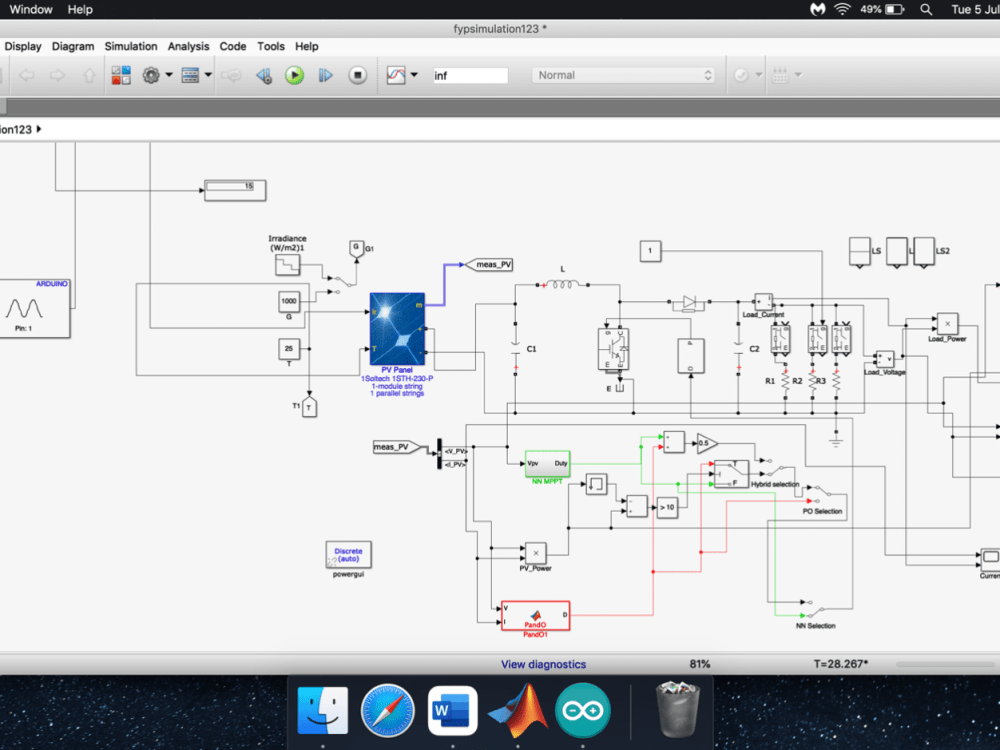This screenshot has width=1000, height=750.
Task: Open the Diagram menu
Action: [73, 46]
